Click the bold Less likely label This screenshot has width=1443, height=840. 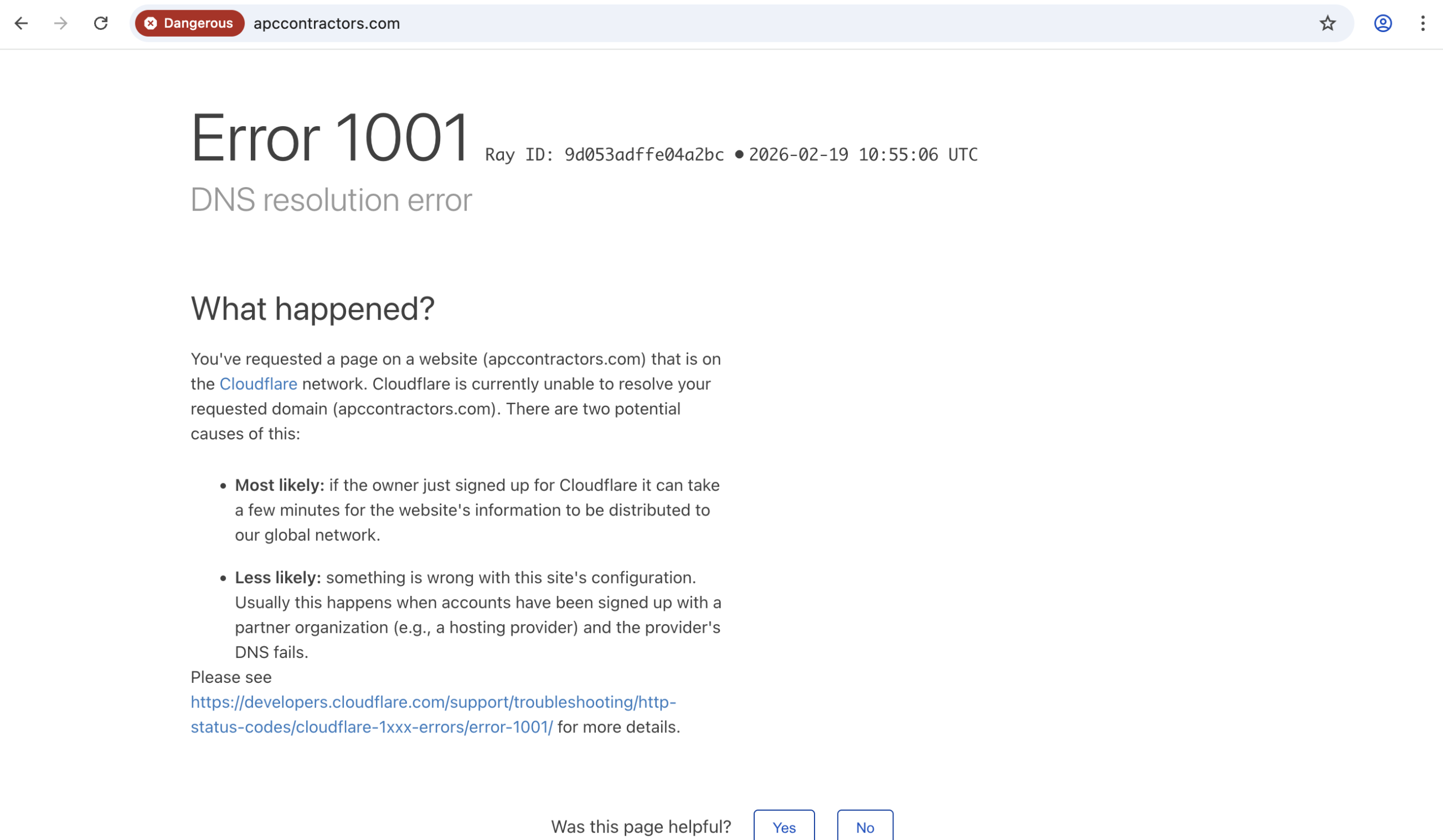coord(278,578)
